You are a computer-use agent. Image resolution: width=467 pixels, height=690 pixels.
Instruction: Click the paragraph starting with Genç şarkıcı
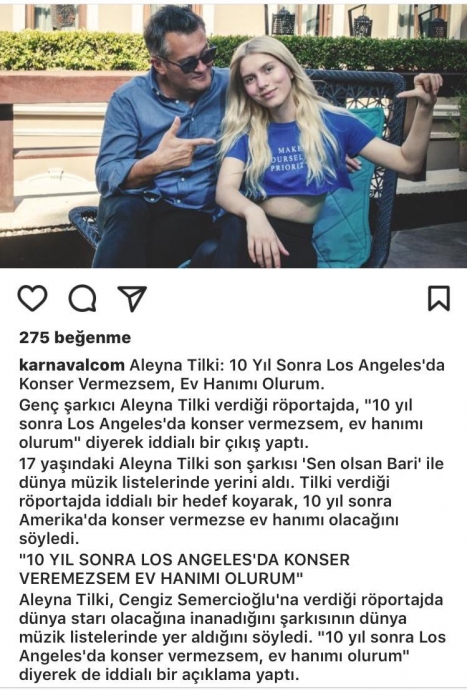tap(221, 424)
